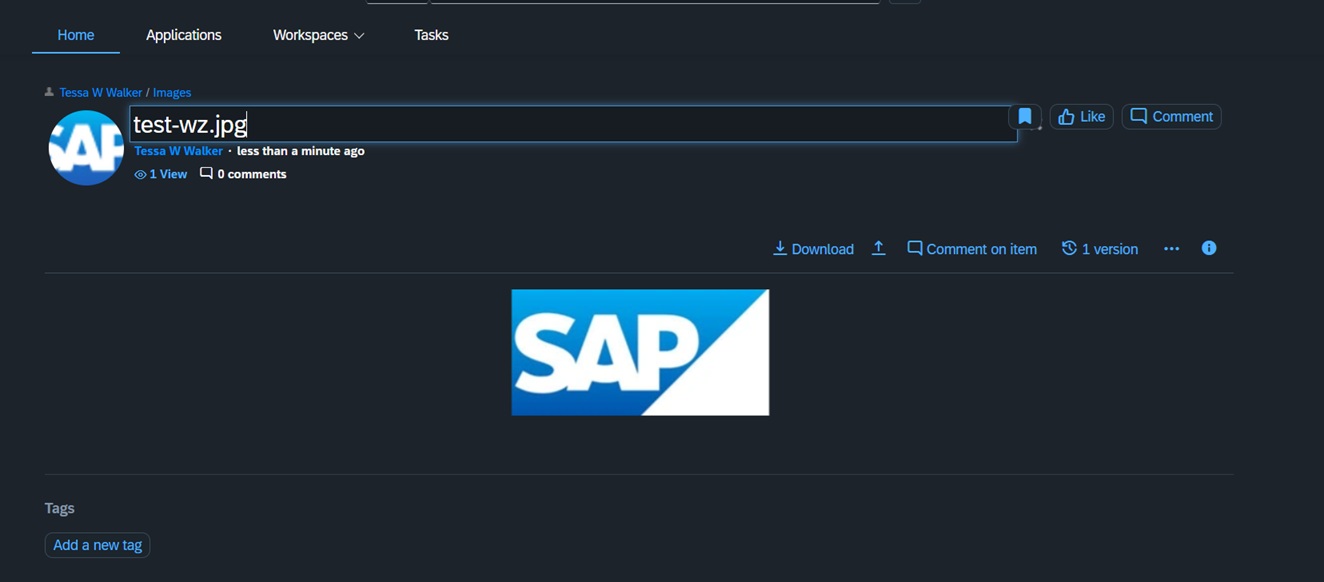Click the user icon before the breadcrumb
Screen dimensions: 1324x582
pos(49,92)
